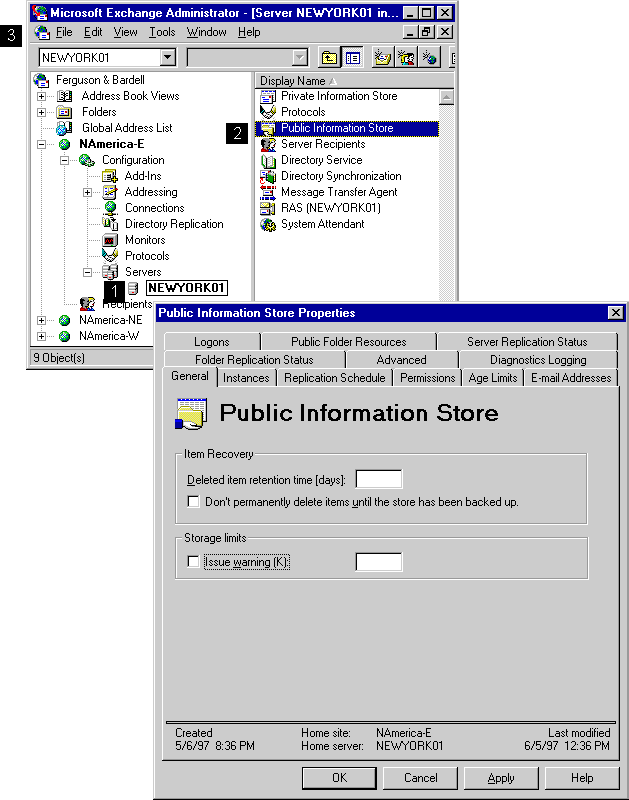Screen dimensions: 629x800
Task: Collapse the NAmerica-E site node
Action: [x=41, y=144]
